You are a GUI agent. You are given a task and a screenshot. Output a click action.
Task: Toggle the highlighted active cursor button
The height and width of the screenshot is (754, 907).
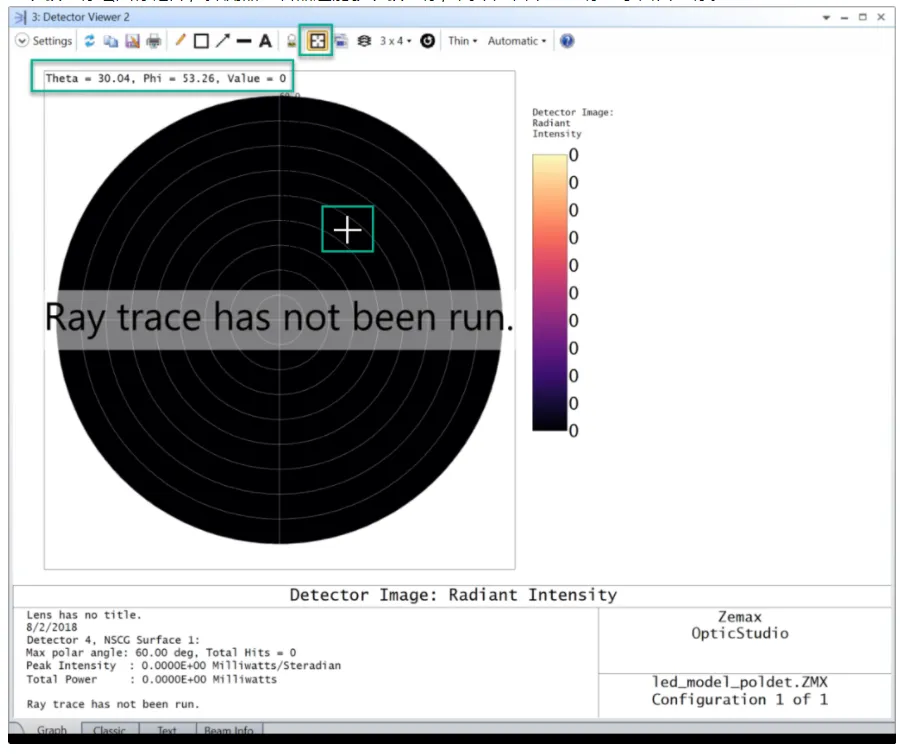pos(317,41)
